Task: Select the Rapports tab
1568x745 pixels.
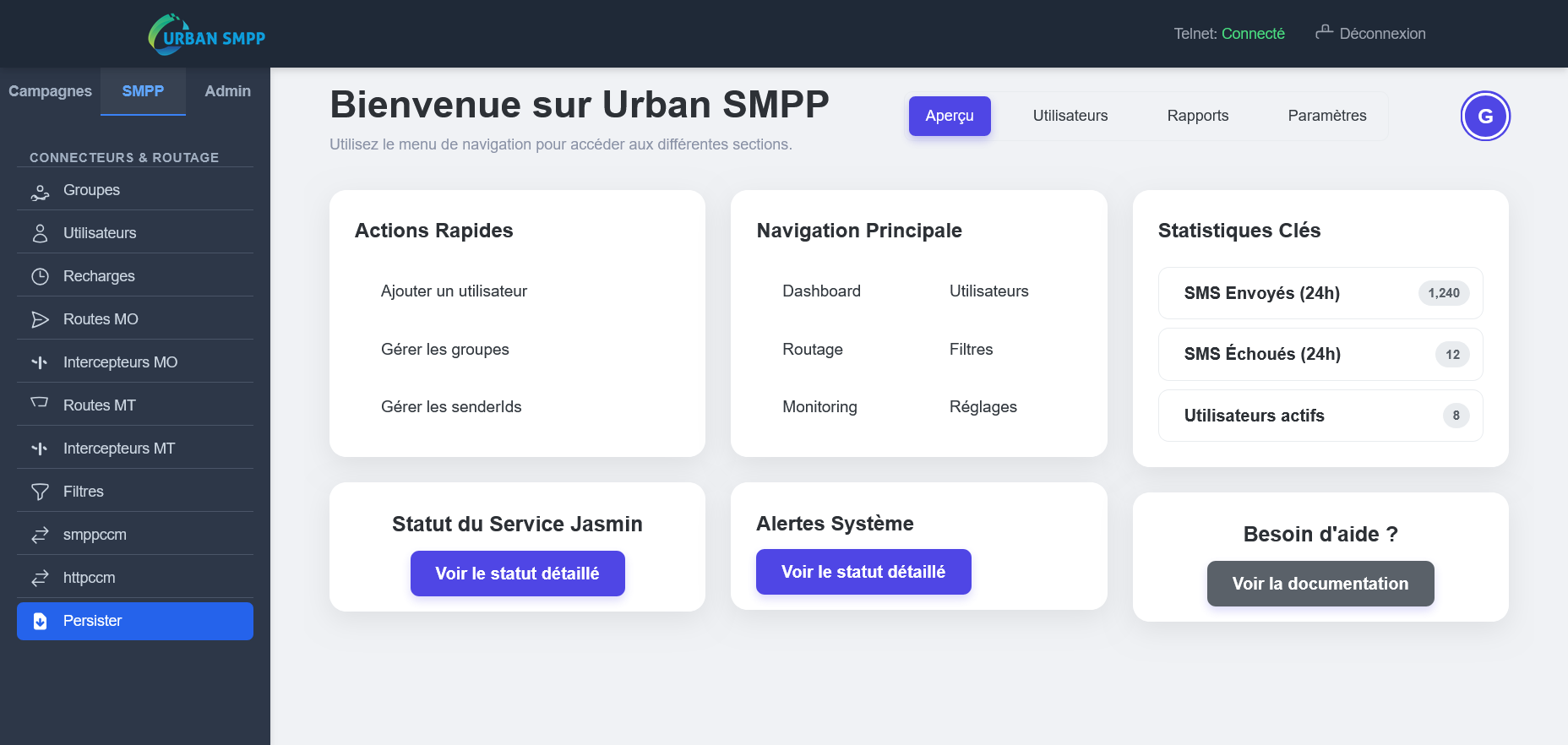Action: (x=1197, y=116)
